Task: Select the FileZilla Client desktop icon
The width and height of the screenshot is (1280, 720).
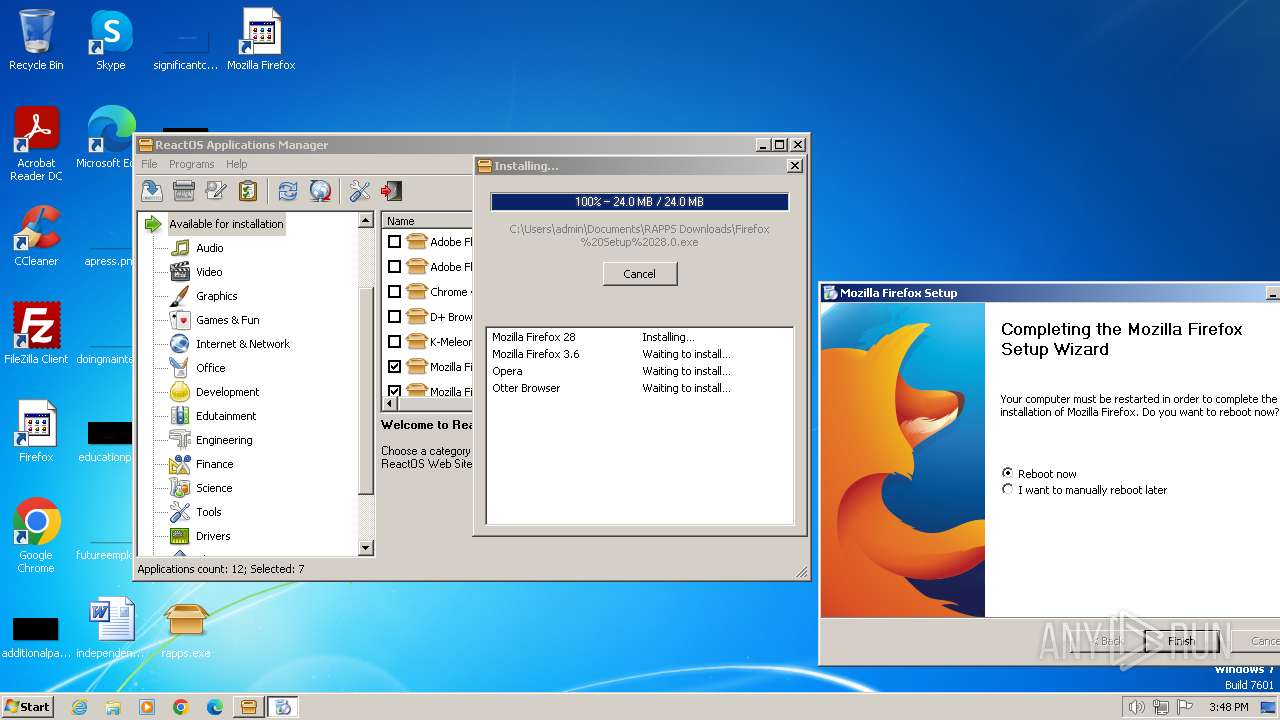Action: [x=36, y=334]
